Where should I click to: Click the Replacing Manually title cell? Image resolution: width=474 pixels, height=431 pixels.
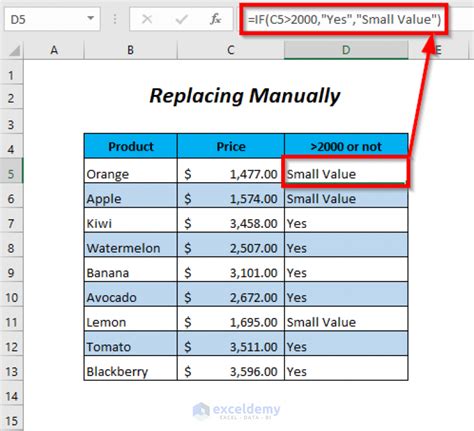click(245, 96)
